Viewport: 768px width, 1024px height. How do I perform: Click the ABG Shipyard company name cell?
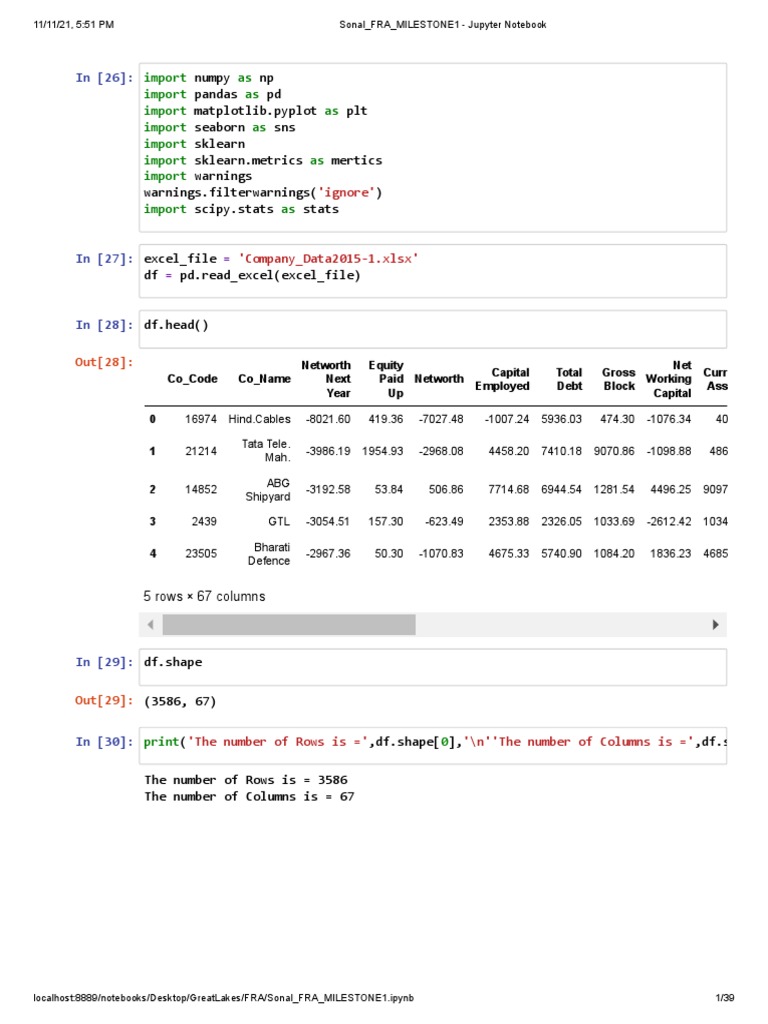tap(268, 490)
